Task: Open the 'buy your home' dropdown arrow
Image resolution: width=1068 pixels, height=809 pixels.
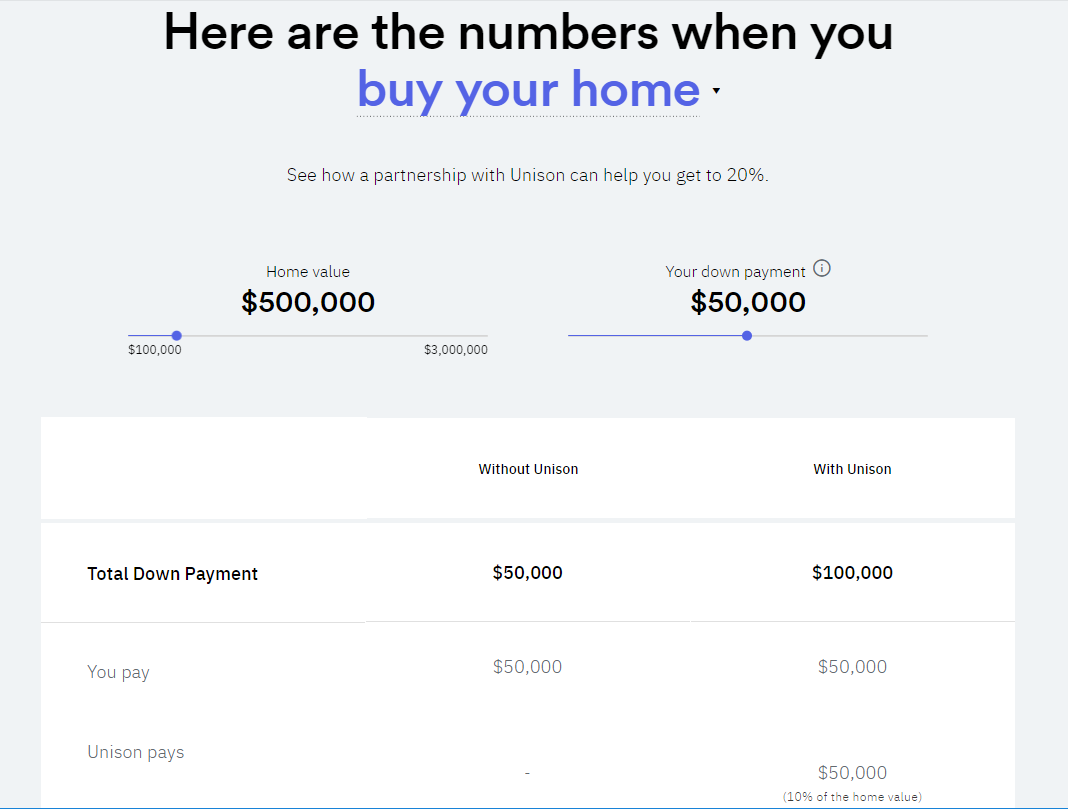Action: 716,91
